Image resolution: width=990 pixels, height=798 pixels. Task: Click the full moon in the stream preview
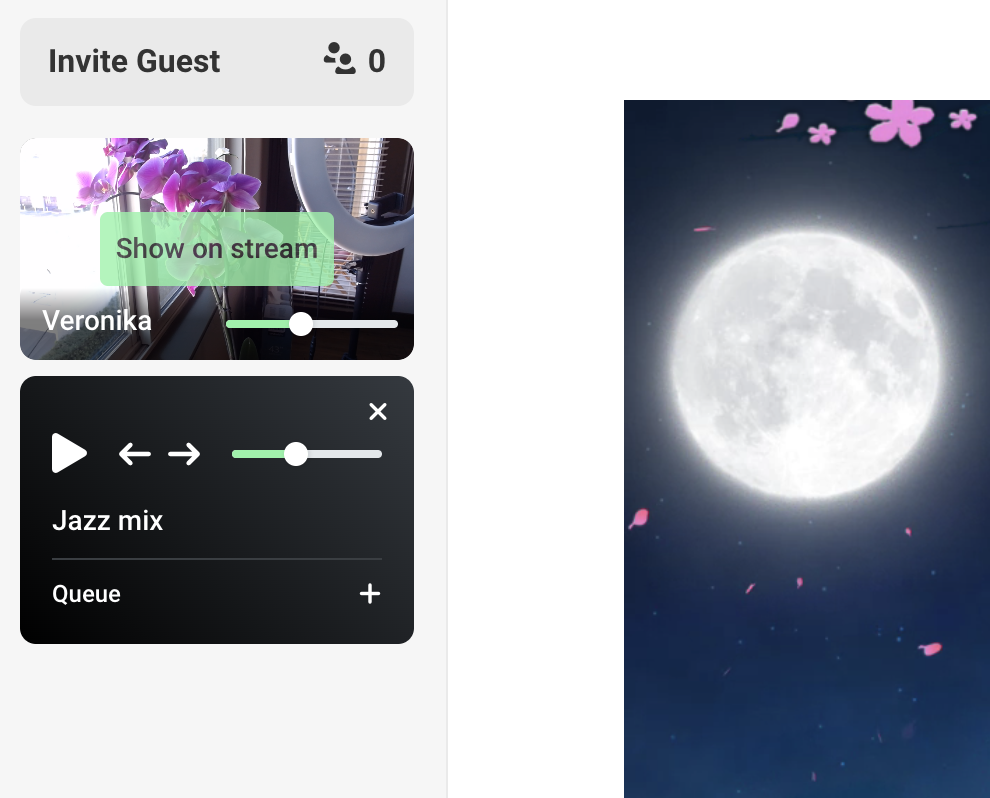click(805, 365)
